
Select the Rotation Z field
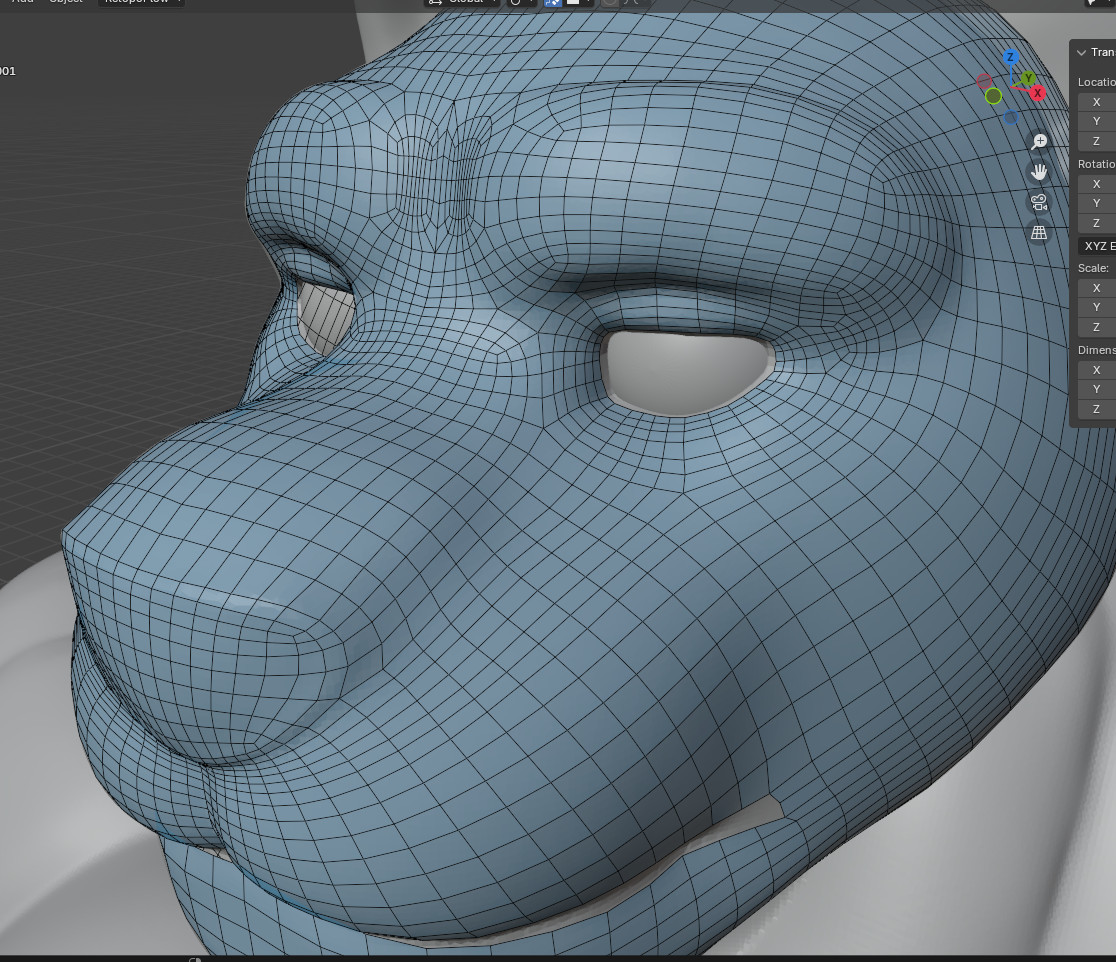click(1098, 223)
